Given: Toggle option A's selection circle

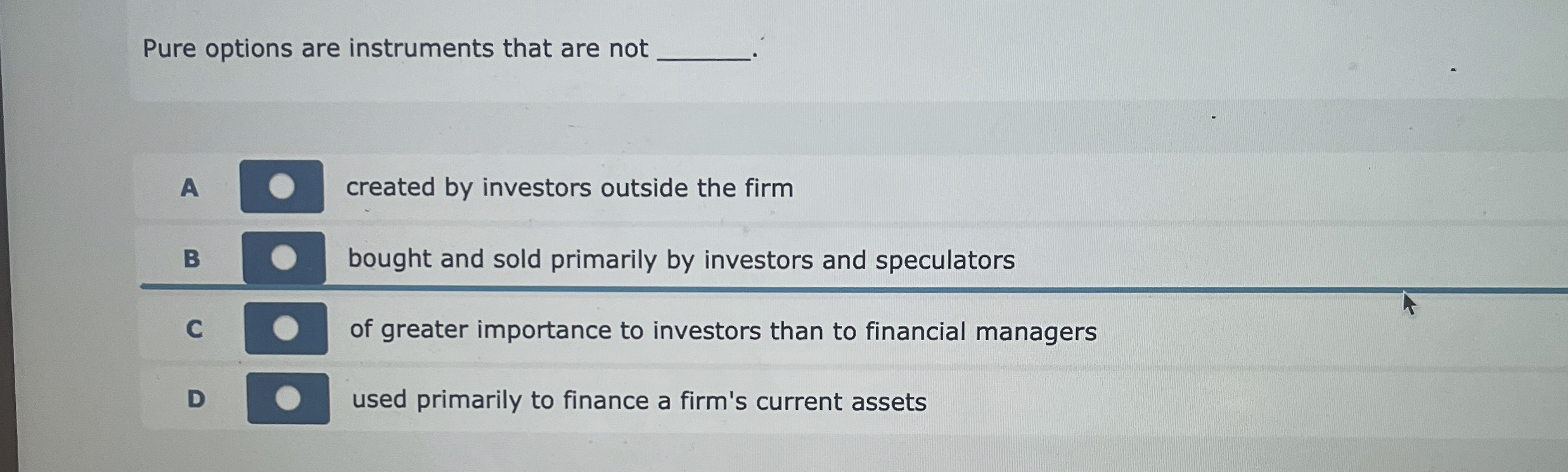Looking at the screenshot, I should tap(283, 187).
